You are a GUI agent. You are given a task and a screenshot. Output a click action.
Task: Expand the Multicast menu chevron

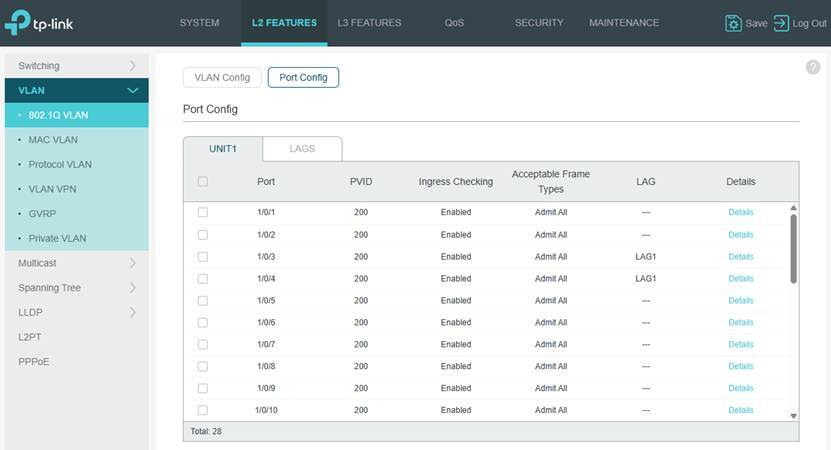[x=132, y=263]
